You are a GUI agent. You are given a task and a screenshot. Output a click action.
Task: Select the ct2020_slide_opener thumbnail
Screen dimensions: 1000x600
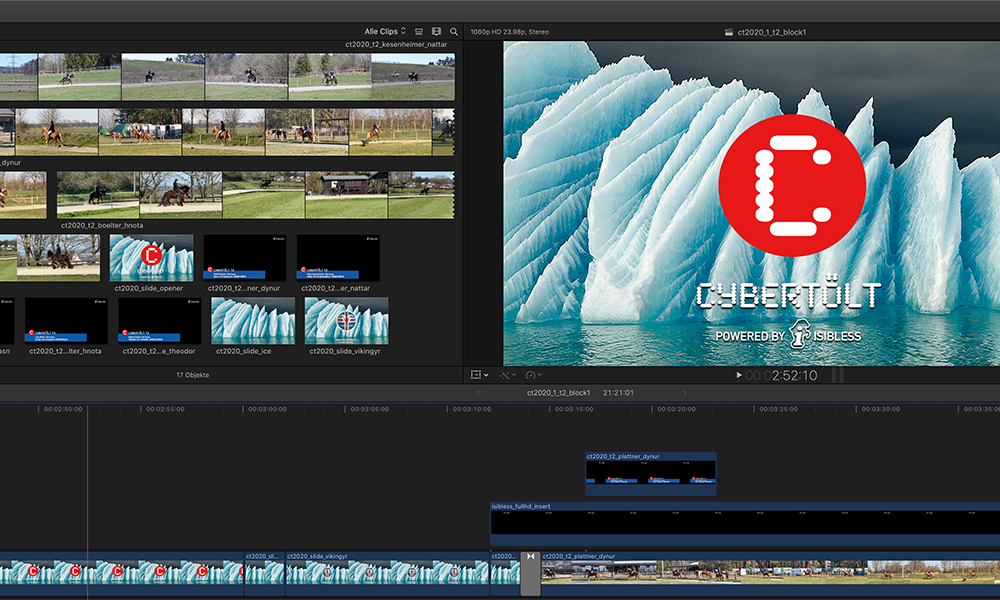(151, 258)
